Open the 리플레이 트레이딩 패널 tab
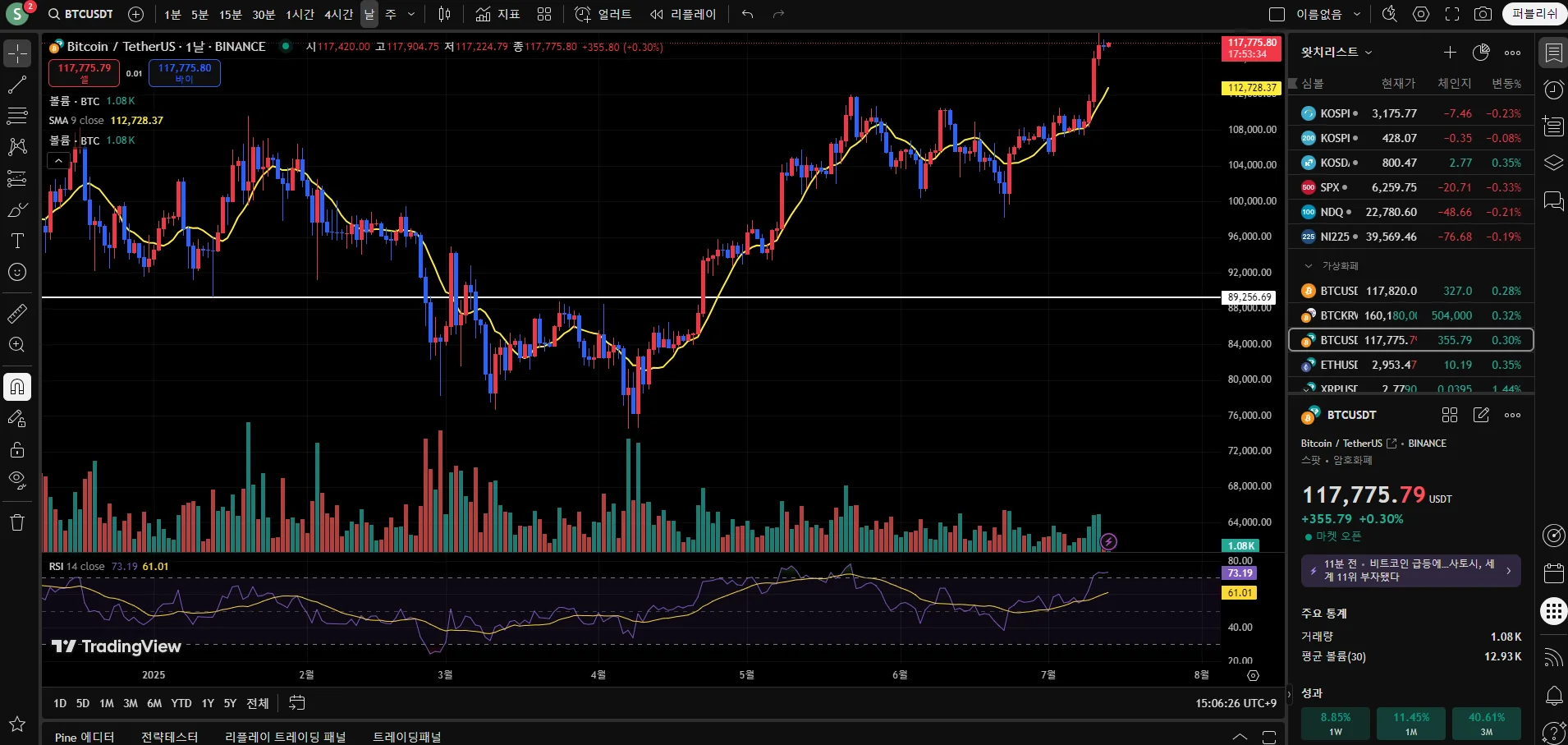 coord(286,737)
